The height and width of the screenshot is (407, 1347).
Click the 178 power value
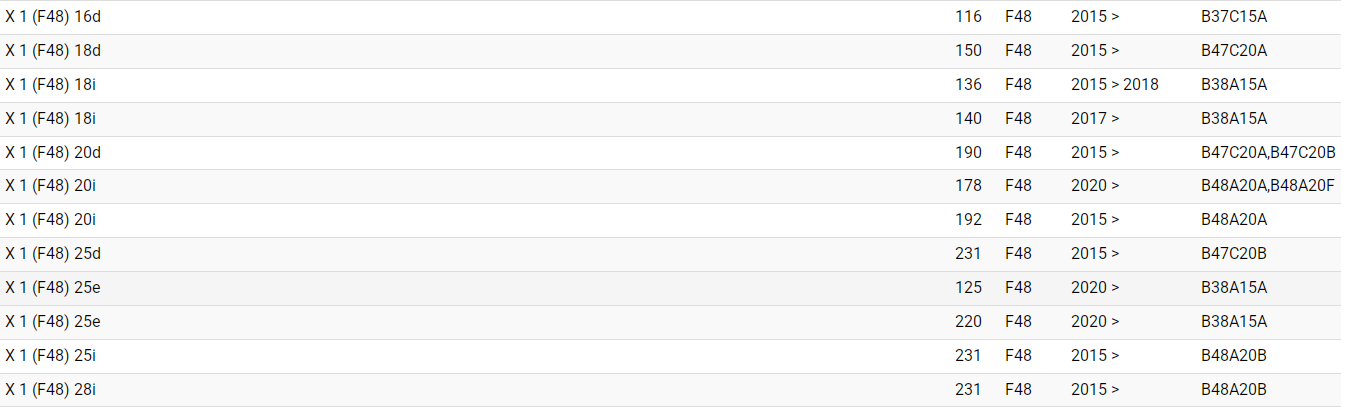click(x=968, y=186)
